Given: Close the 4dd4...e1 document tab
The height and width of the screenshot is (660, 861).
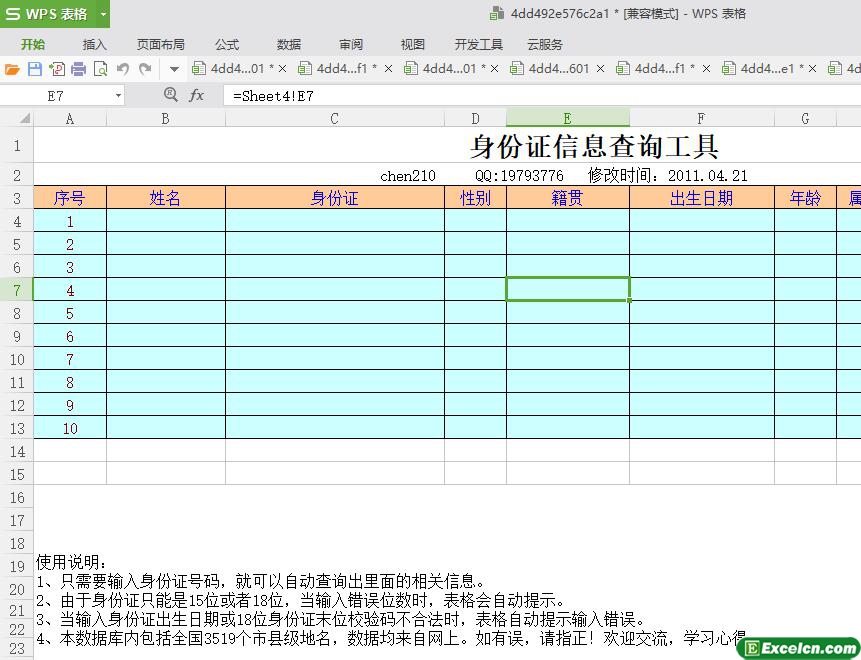Looking at the screenshot, I should pos(811,69).
